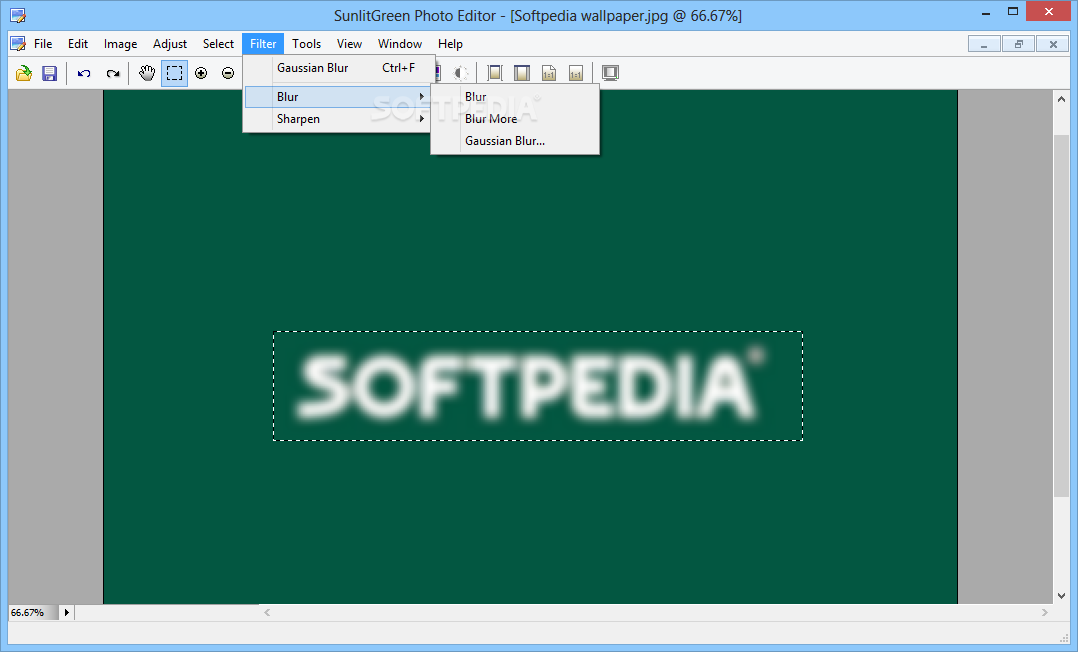Undo the last action via toolbar

[x=84, y=73]
